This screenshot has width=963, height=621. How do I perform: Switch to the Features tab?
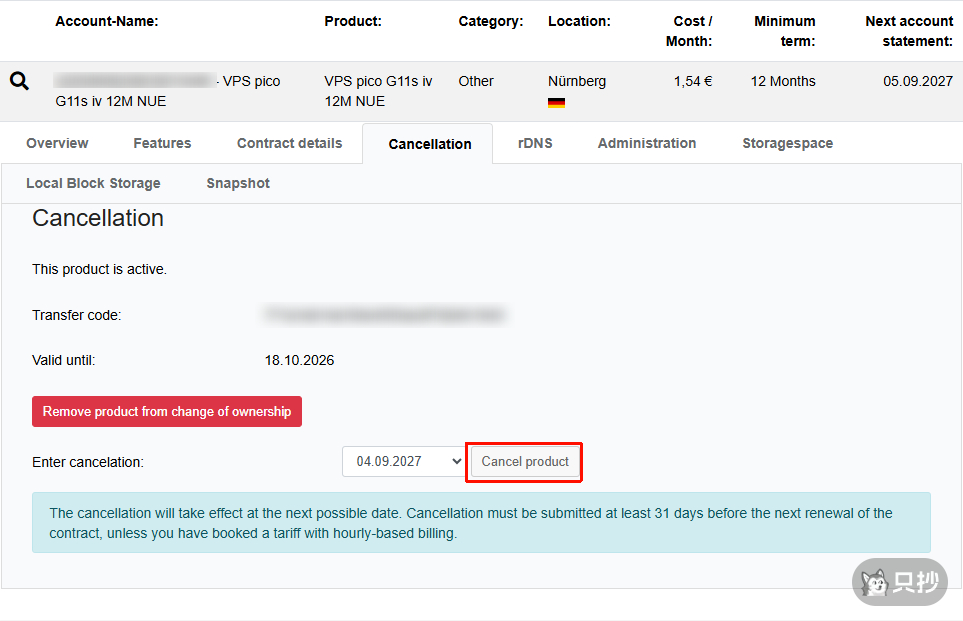162,143
